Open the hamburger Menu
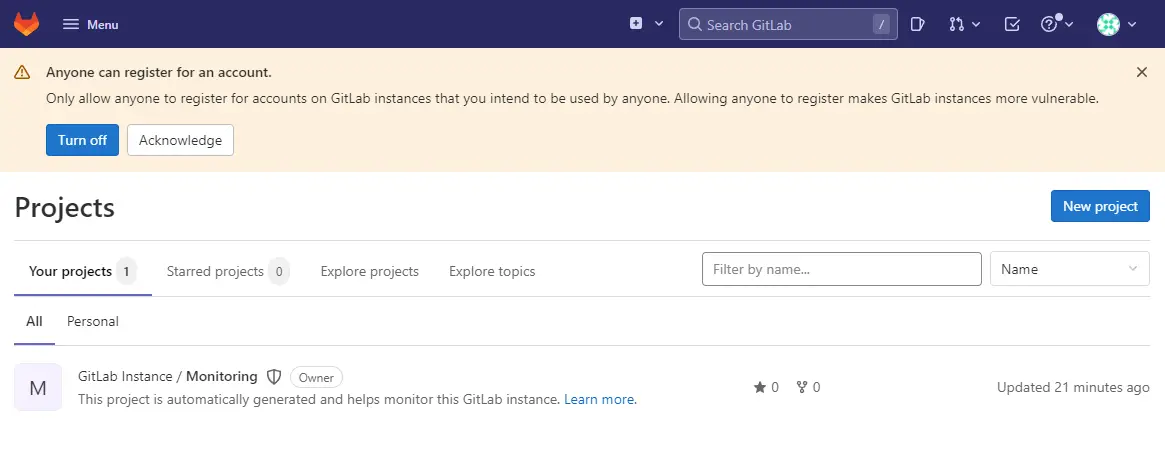1165x451 pixels. (x=91, y=25)
